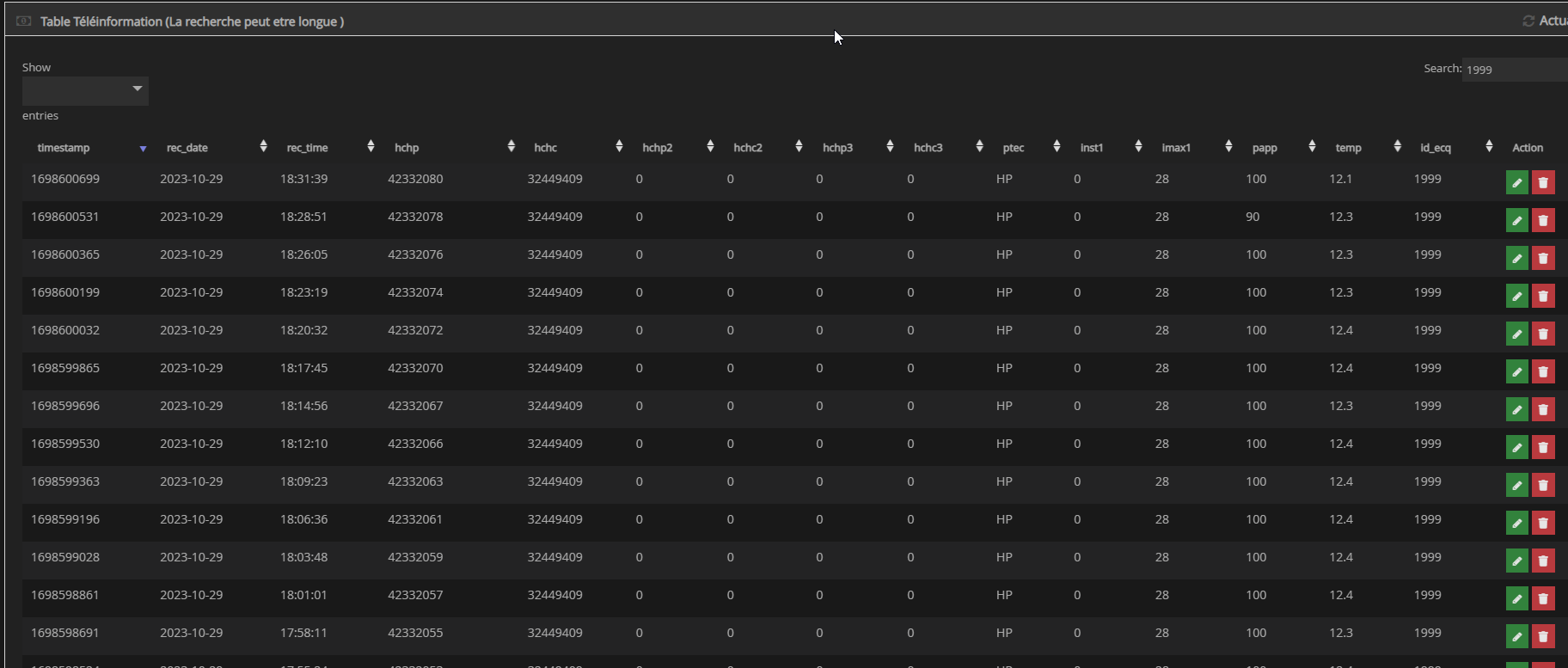Sort the table by rec_date column
1568x668 pixels.
click(x=212, y=148)
